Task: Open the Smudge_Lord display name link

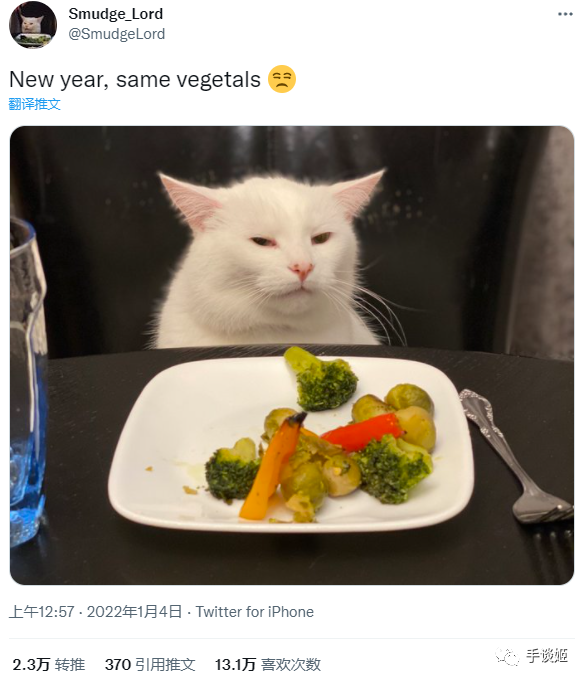Action: [116, 14]
